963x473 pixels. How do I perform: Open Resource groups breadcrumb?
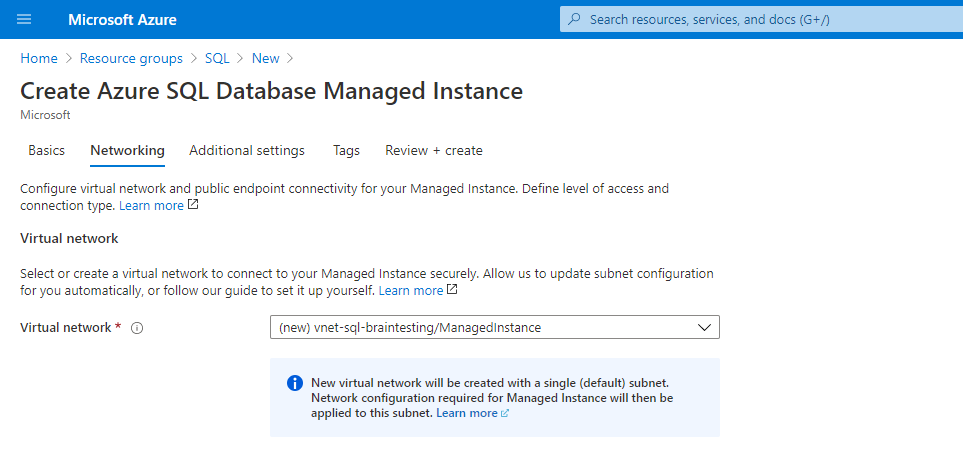tap(131, 58)
